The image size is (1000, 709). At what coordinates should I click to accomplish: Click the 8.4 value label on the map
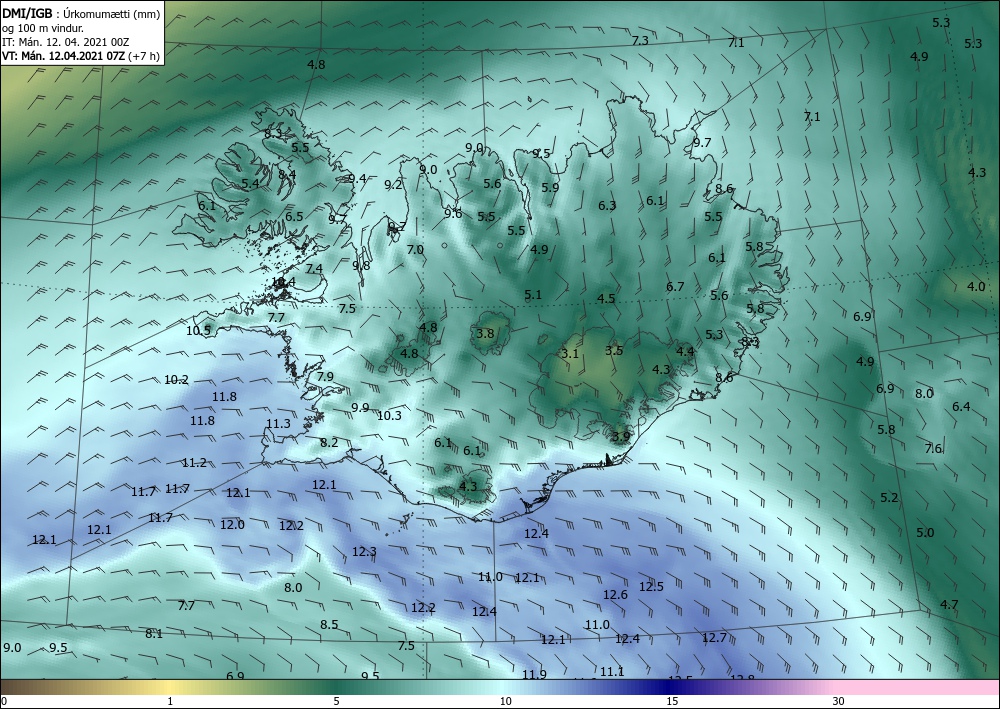287,174
